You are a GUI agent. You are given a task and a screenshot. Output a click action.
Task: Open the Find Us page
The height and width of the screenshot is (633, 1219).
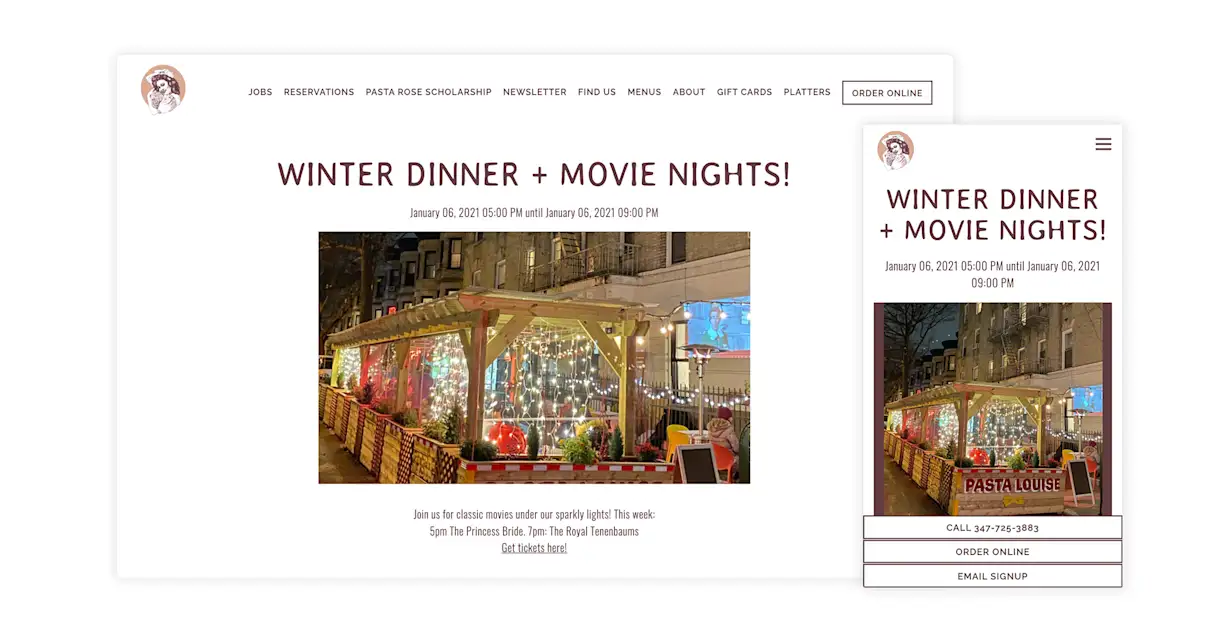coord(597,92)
